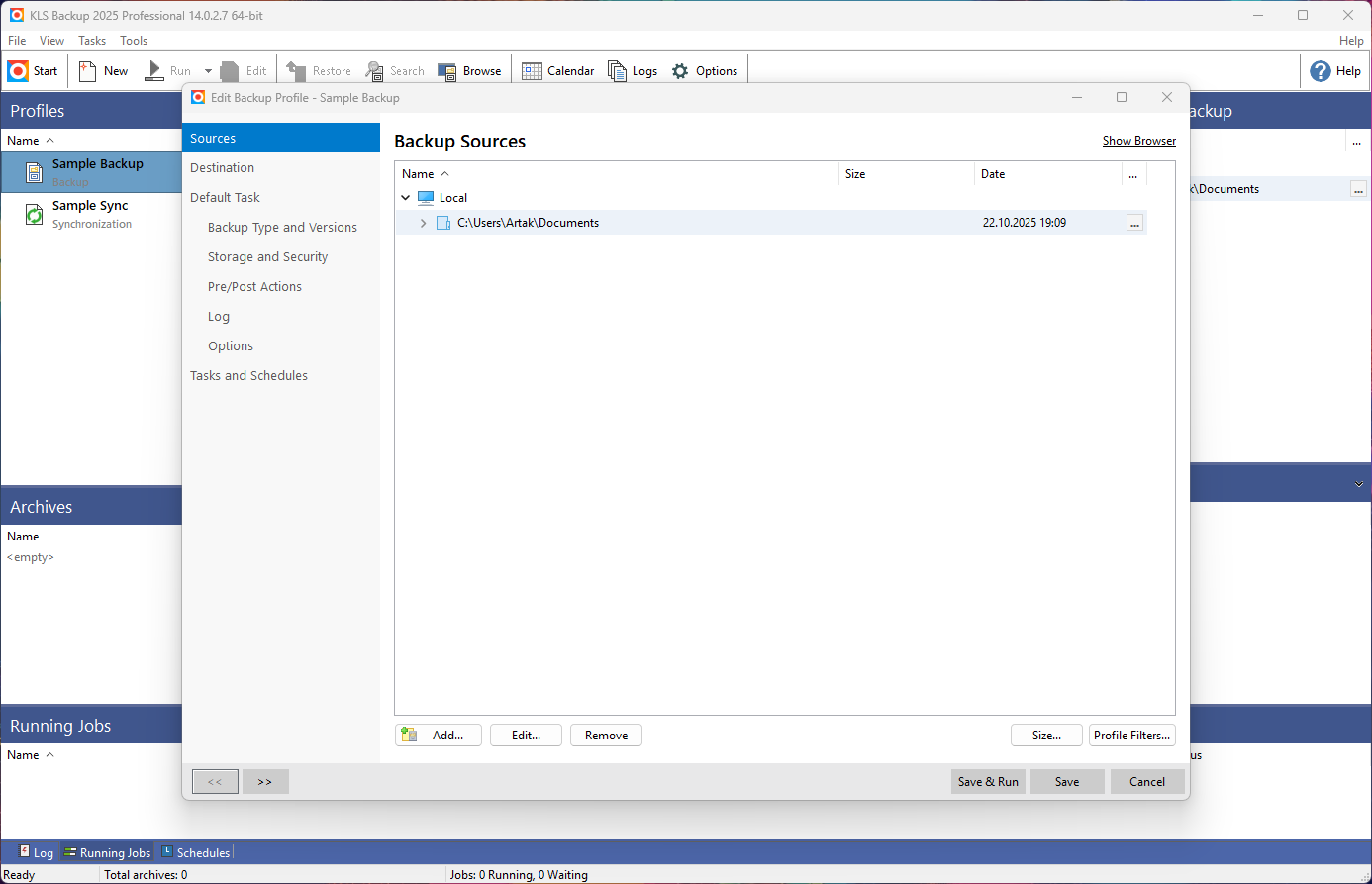Click the Show Browser link
This screenshot has height=884, width=1372.
coord(1139,141)
